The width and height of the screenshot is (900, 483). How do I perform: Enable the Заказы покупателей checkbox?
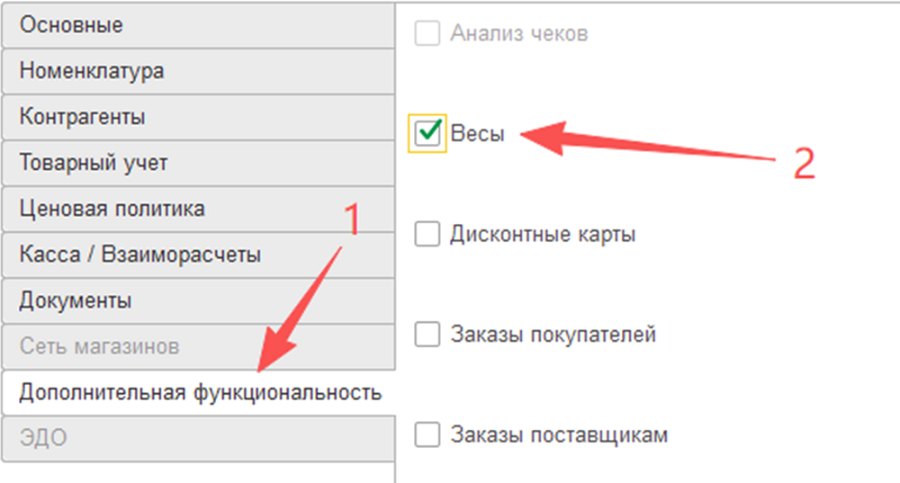427,334
